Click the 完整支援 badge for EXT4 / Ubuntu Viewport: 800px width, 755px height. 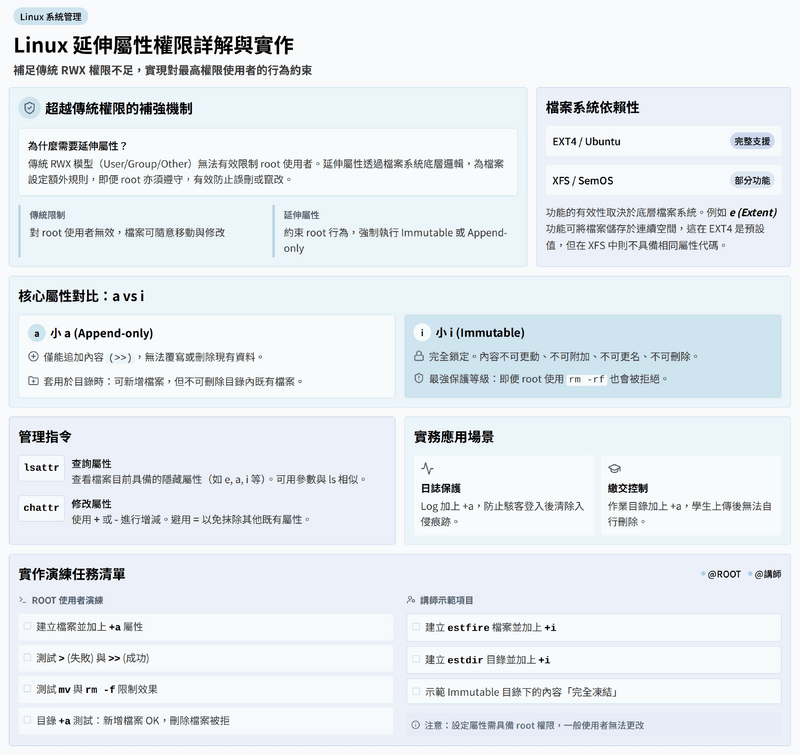point(751,141)
